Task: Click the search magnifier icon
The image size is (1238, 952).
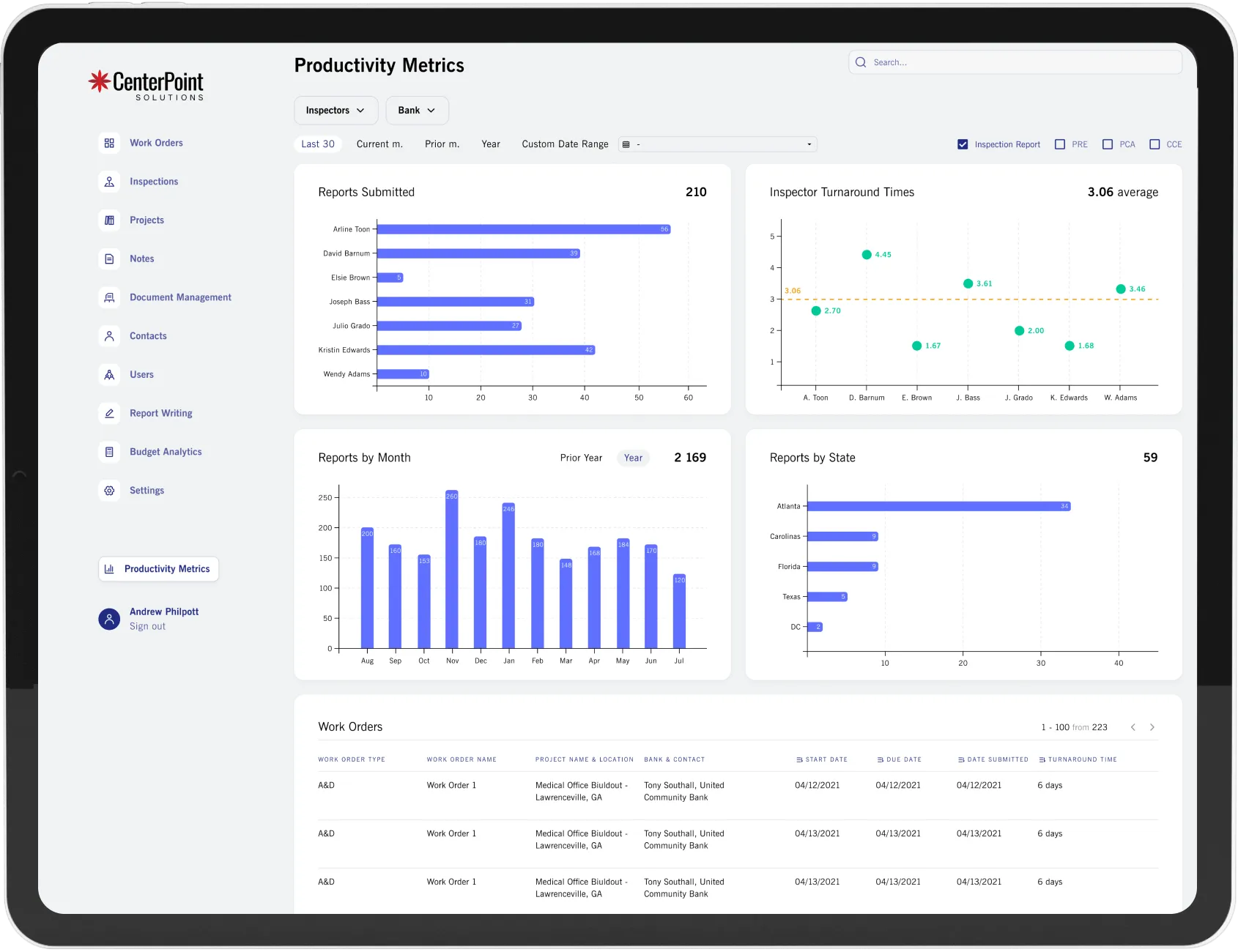Action: coord(861,62)
